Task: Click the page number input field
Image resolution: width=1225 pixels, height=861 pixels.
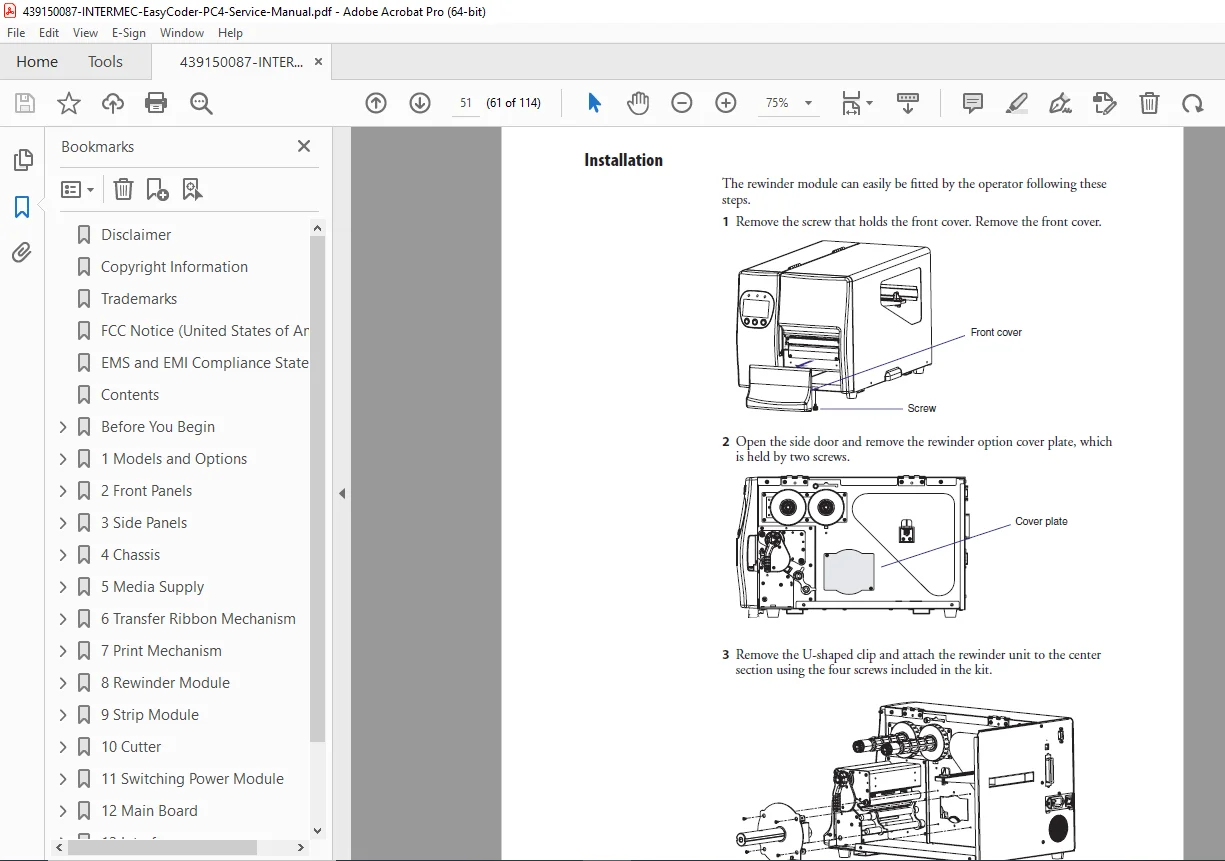Action: tap(465, 103)
